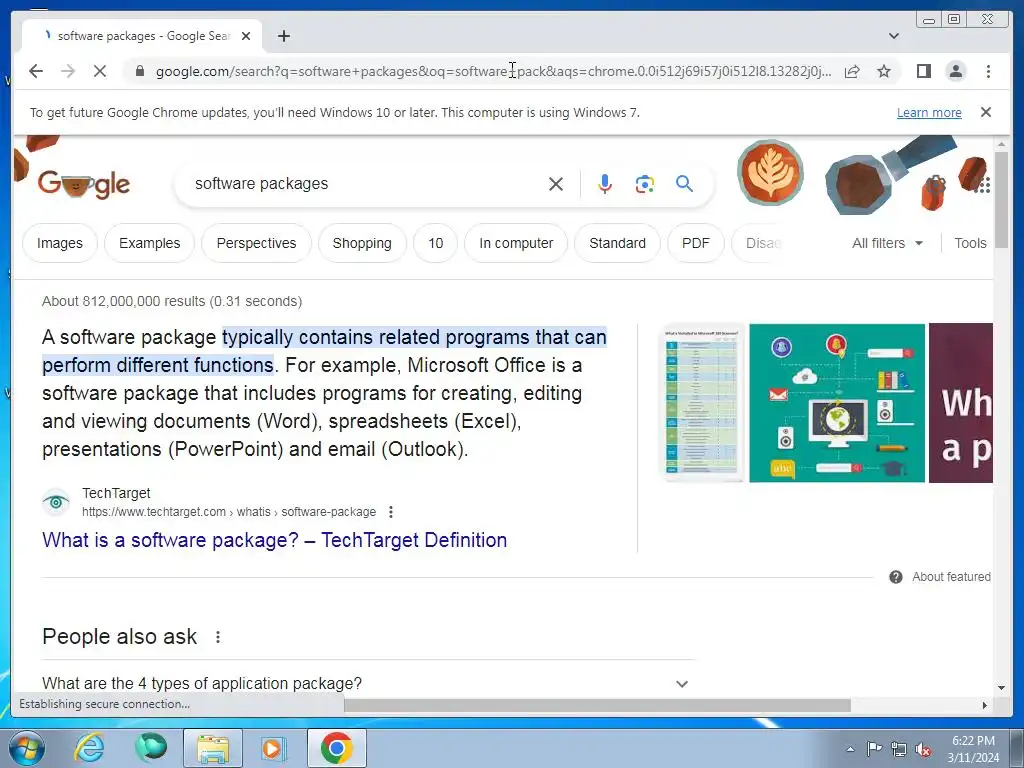Open the Google apps grid
This screenshot has height=768, width=1024.
click(x=982, y=185)
